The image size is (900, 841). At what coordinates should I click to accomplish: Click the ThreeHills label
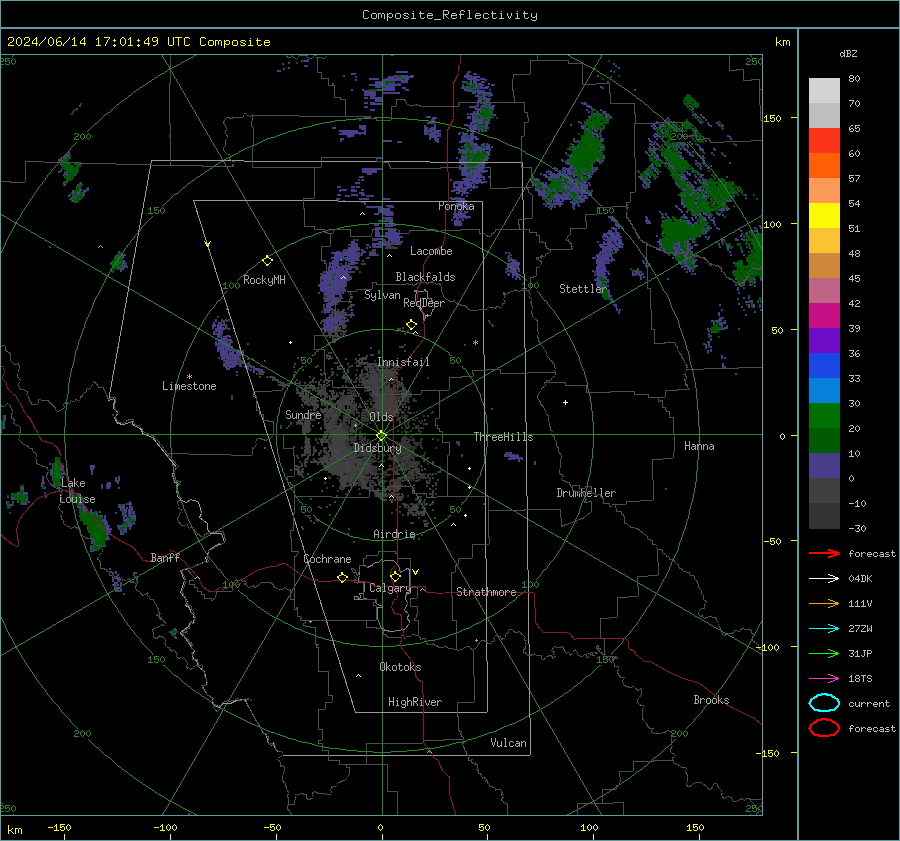tap(503, 437)
